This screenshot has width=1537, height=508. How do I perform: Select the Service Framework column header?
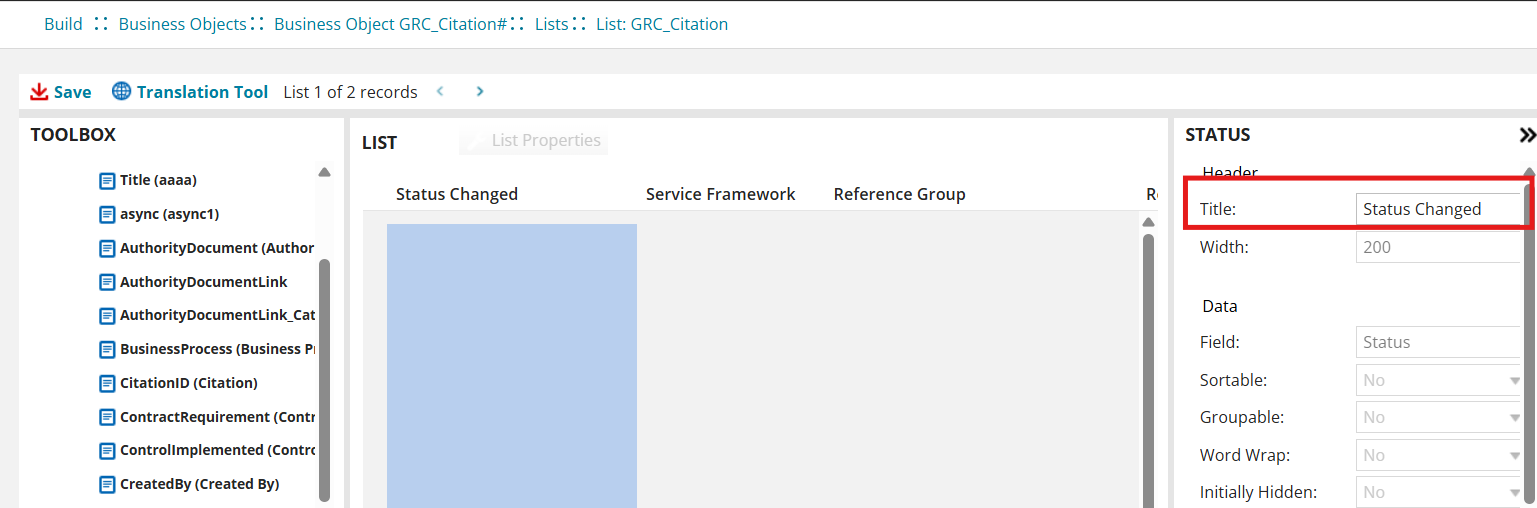(720, 194)
